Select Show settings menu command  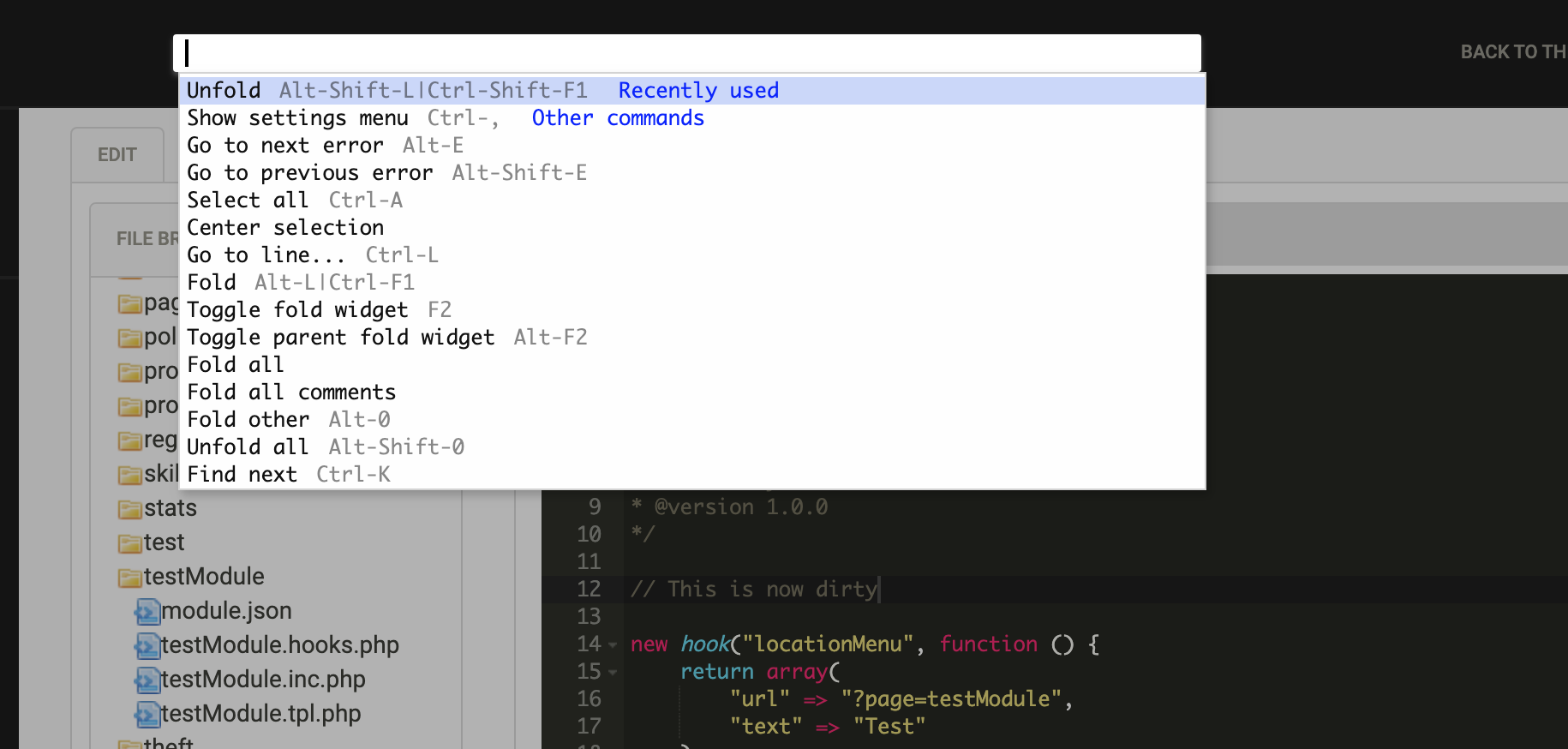tap(296, 117)
